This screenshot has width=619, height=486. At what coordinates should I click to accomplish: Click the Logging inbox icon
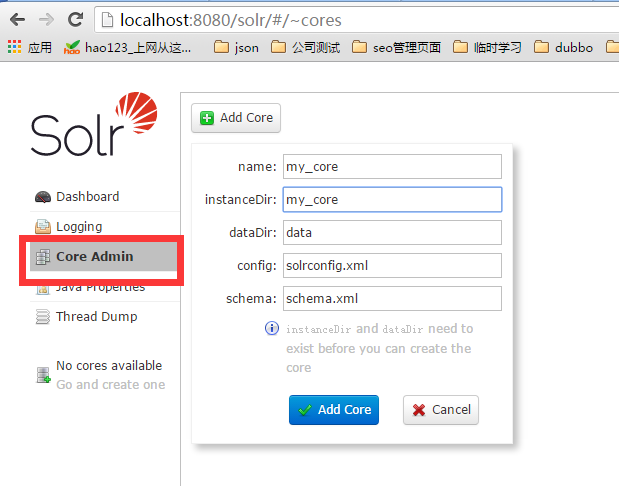(43, 227)
